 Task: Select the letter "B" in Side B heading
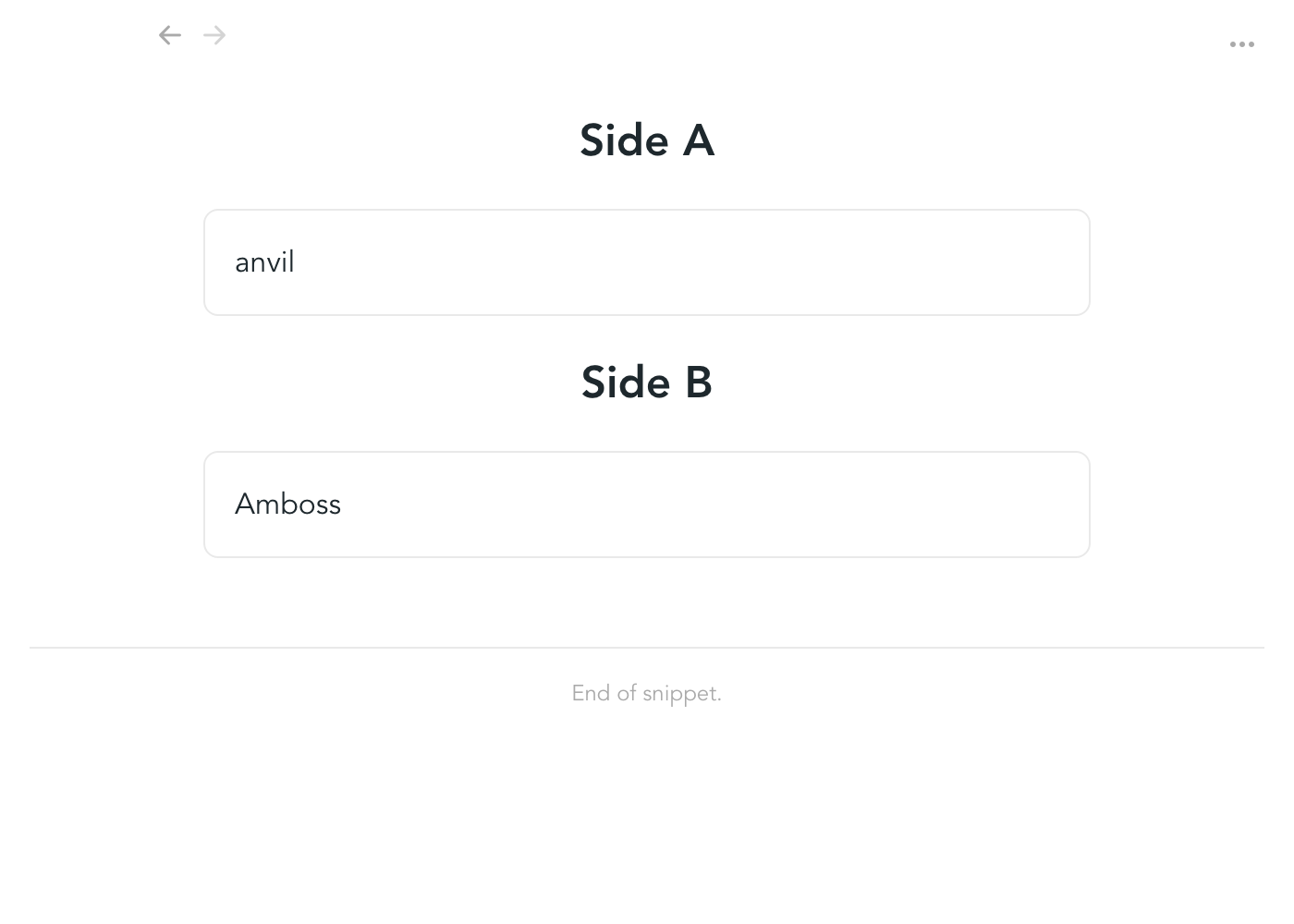point(699,383)
